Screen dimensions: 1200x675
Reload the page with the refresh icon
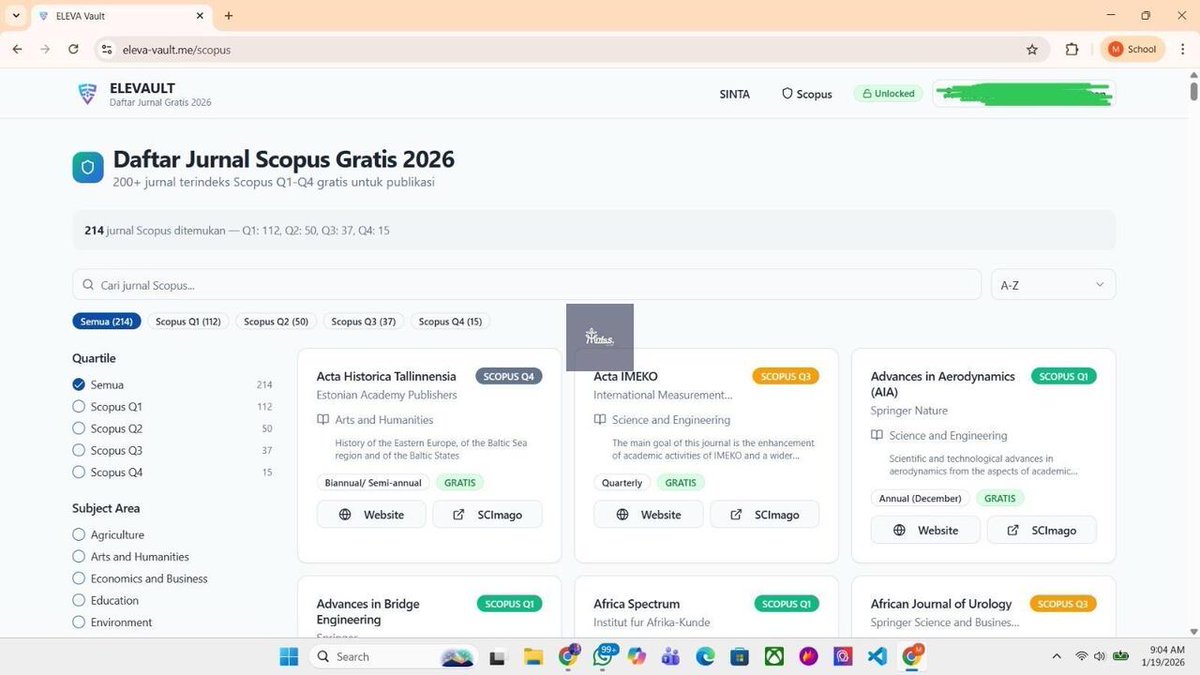click(73, 49)
